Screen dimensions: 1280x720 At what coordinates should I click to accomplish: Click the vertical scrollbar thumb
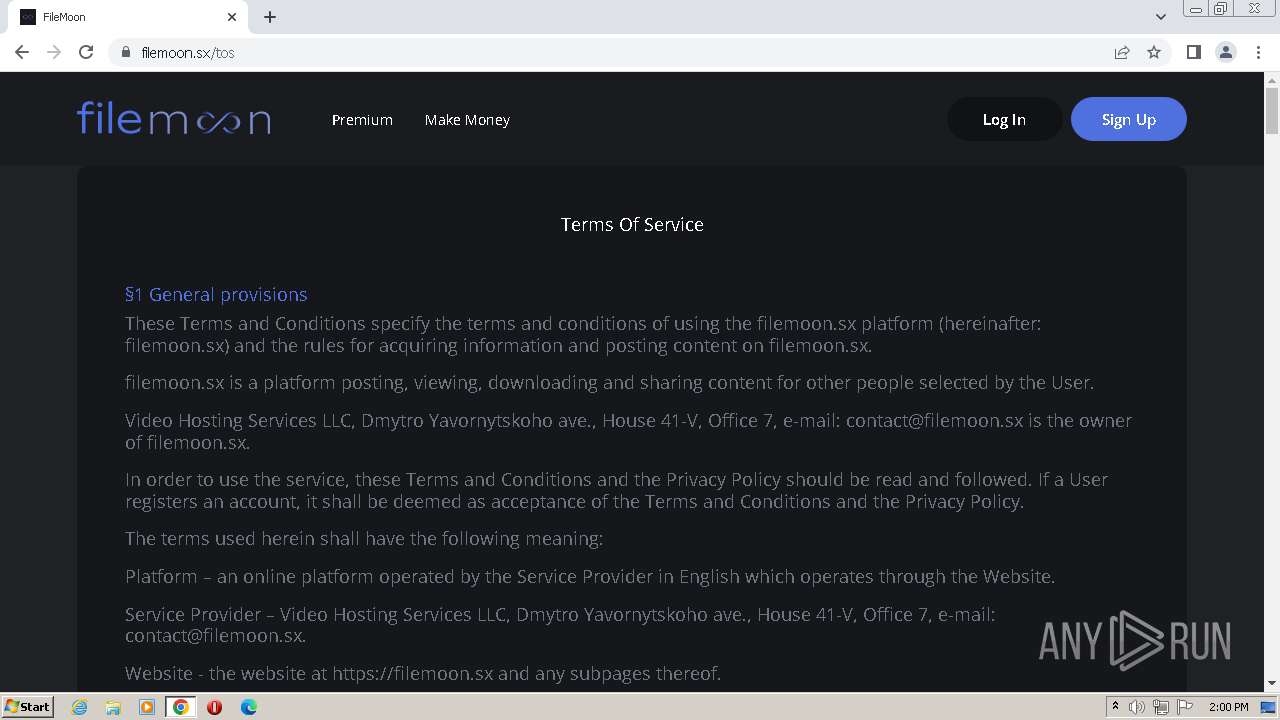(x=1272, y=110)
